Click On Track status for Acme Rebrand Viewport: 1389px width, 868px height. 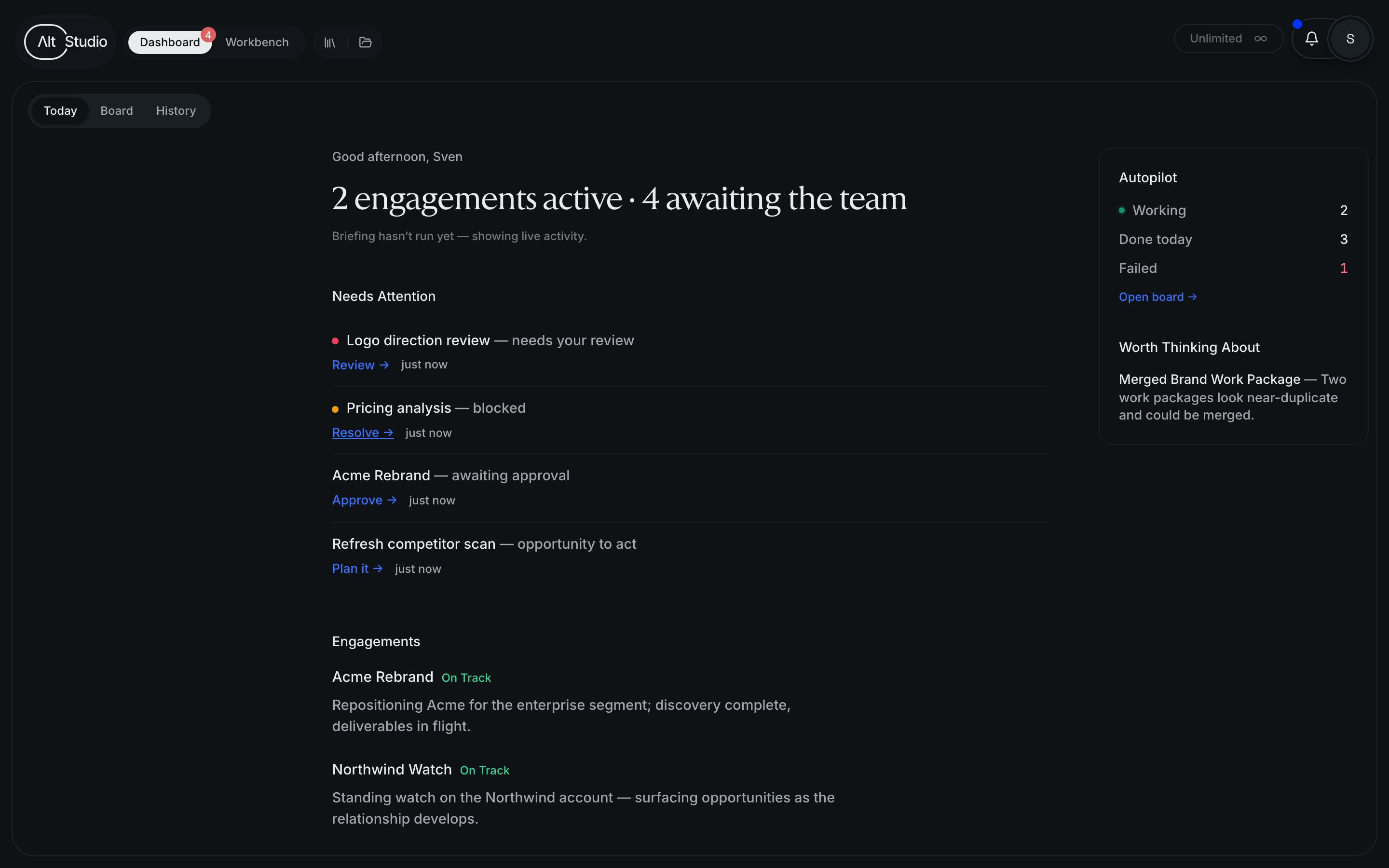[466, 678]
